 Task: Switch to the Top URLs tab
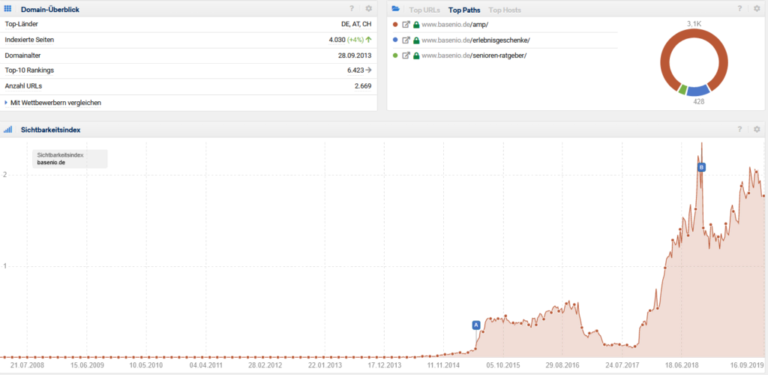pos(425,10)
